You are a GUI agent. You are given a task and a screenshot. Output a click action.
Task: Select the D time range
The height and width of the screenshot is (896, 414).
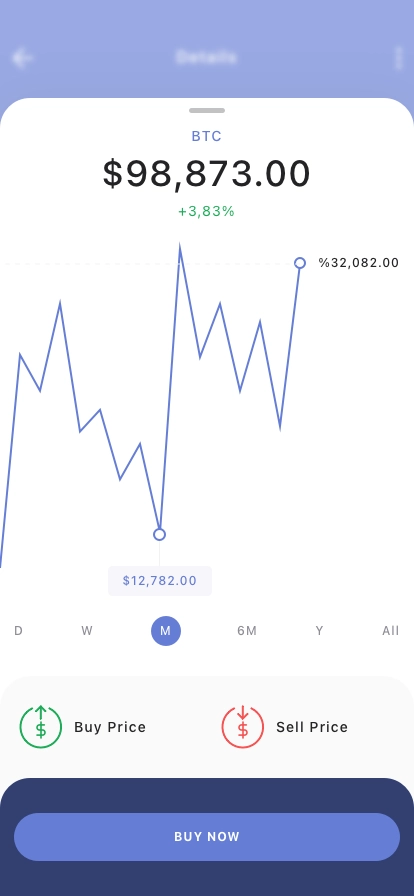point(18,631)
